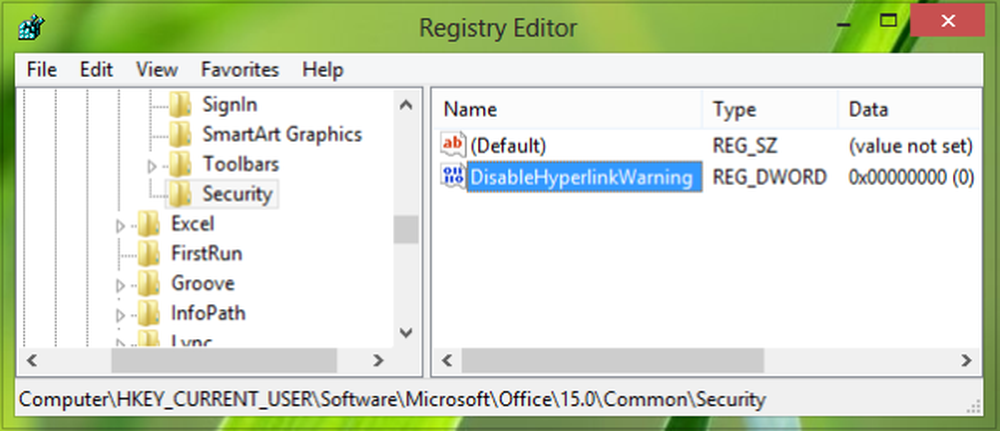
Task: Click tree pane horizontal scrollbar thumb
Action: [224, 360]
